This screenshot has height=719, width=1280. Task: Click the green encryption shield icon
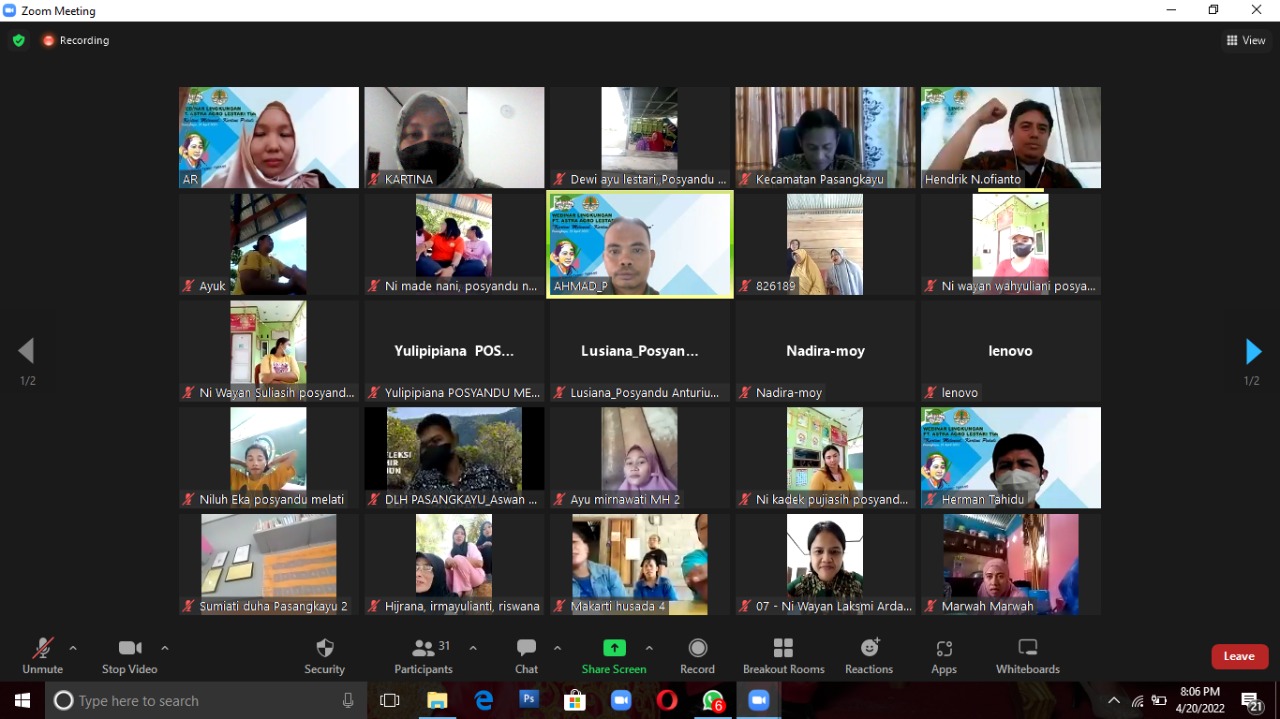(x=18, y=41)
